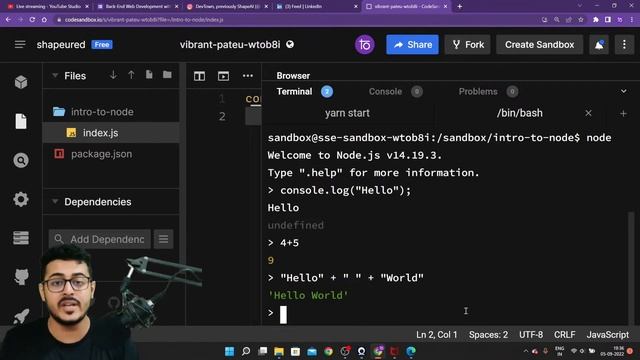Open Microsoft Edge from the taskbar
640x360 pixels.
(x=411, y=351)
